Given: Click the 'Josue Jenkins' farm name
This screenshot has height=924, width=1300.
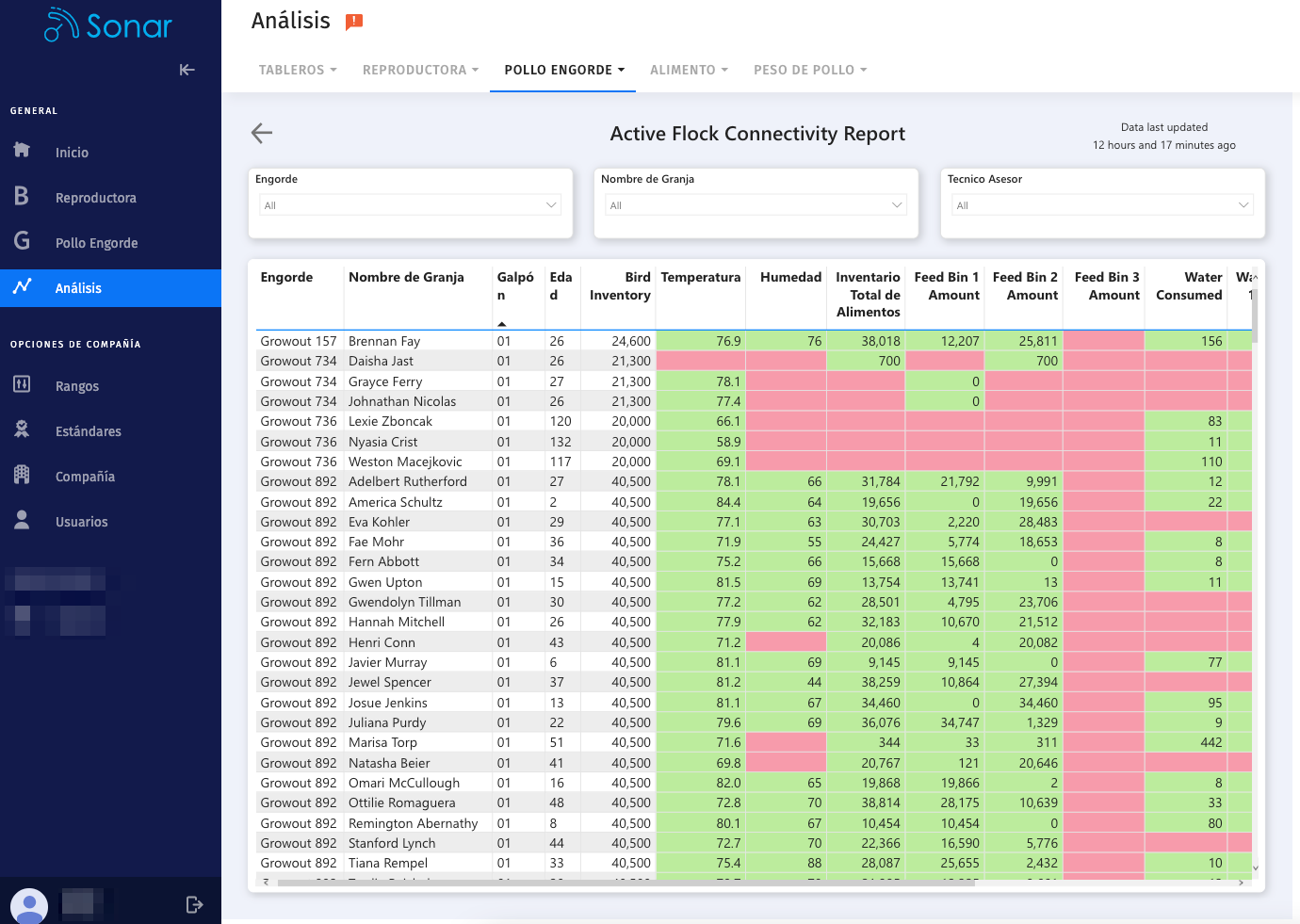Looking at the screenshot, I should [387, 703].
